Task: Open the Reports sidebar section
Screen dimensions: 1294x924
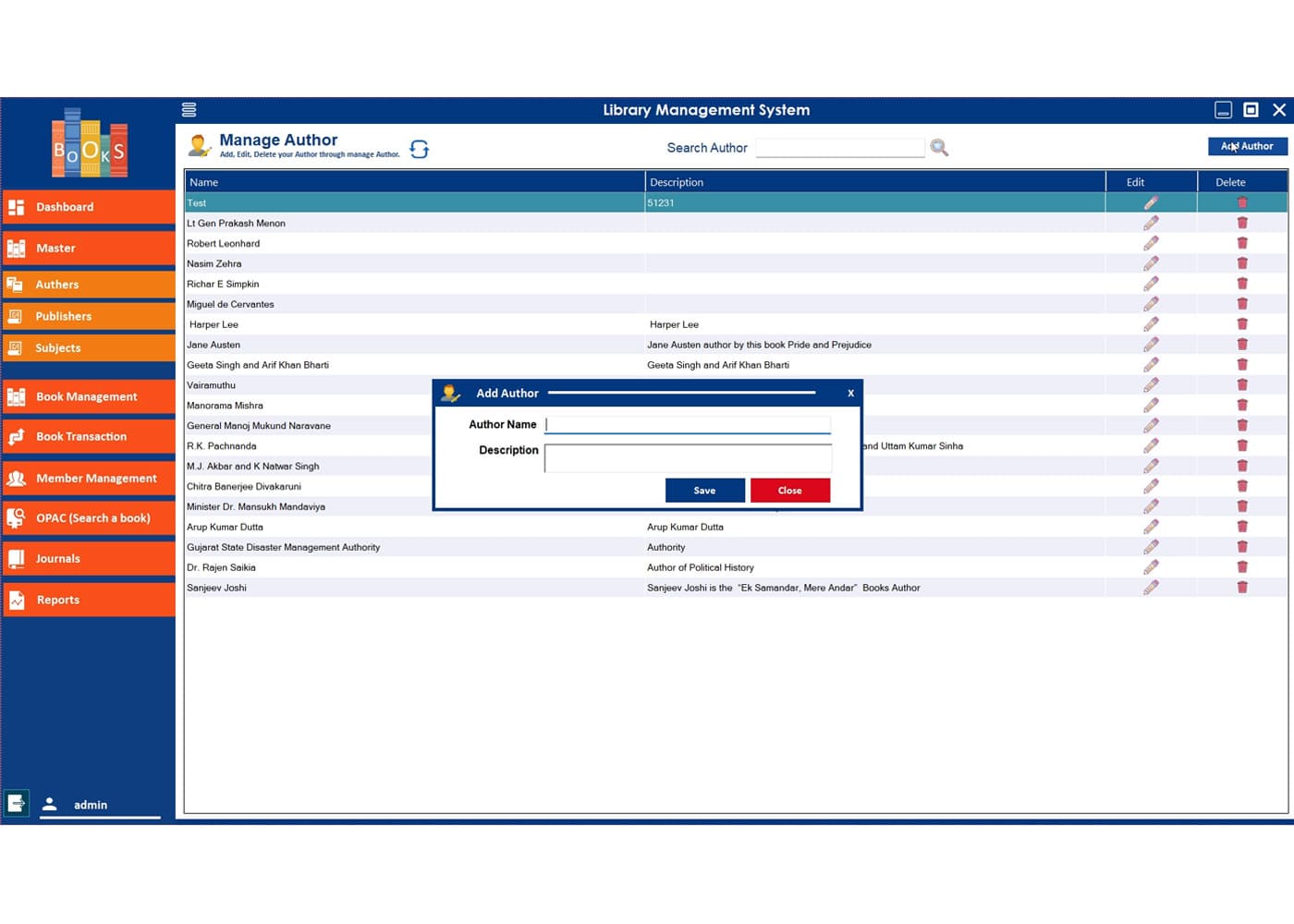Action: (89, 600)
